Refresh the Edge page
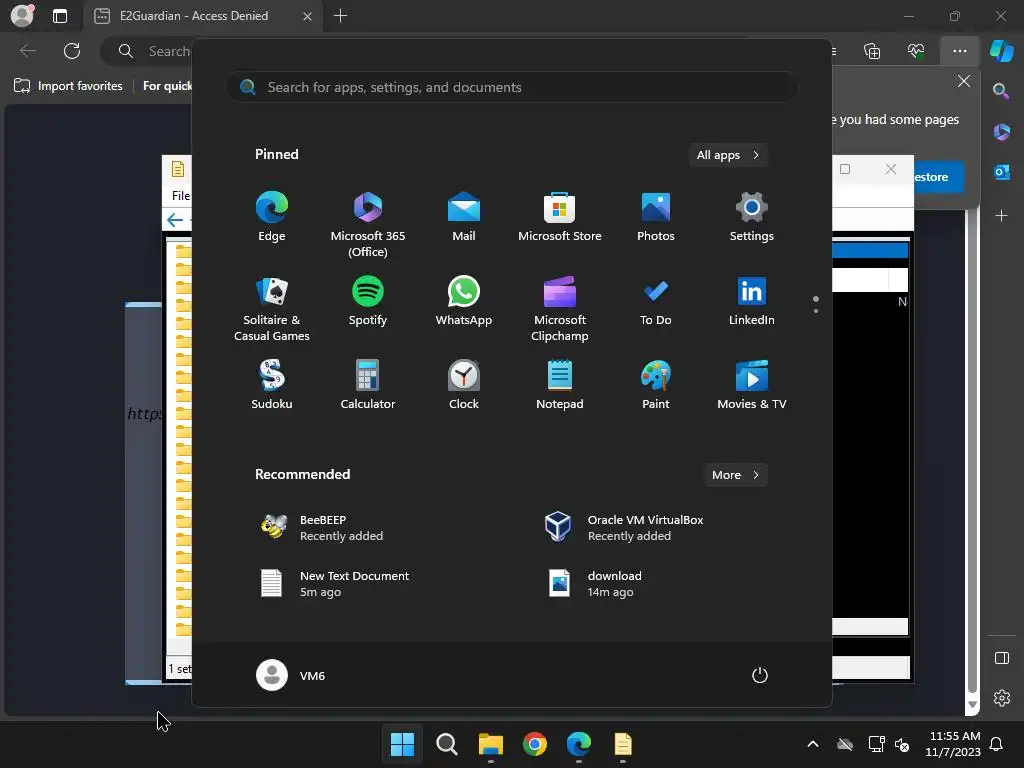The image size is (1024, 768). 72,51
